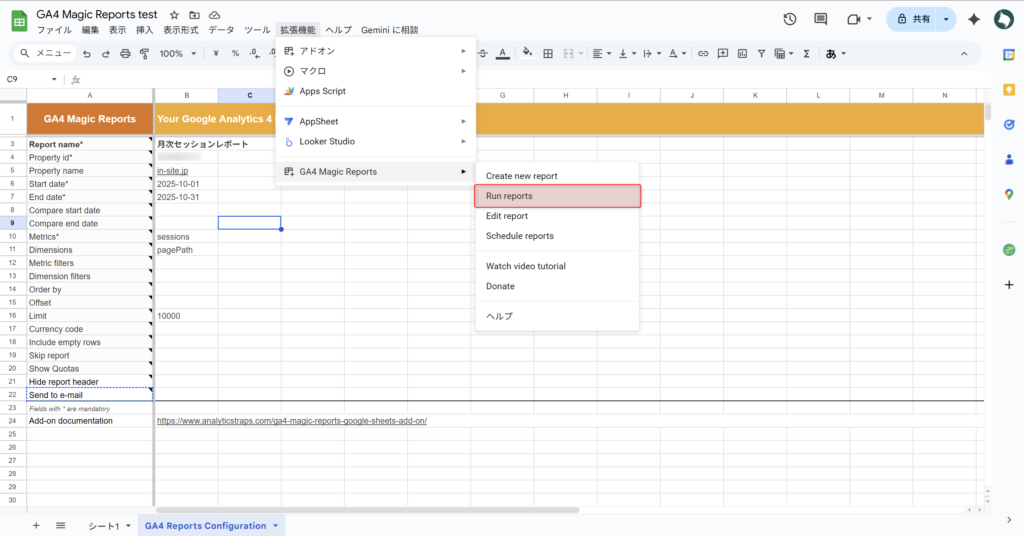Open GA4 Reports Configuration tab menu arrow
1024x536 pixels.
click(276, 526)
